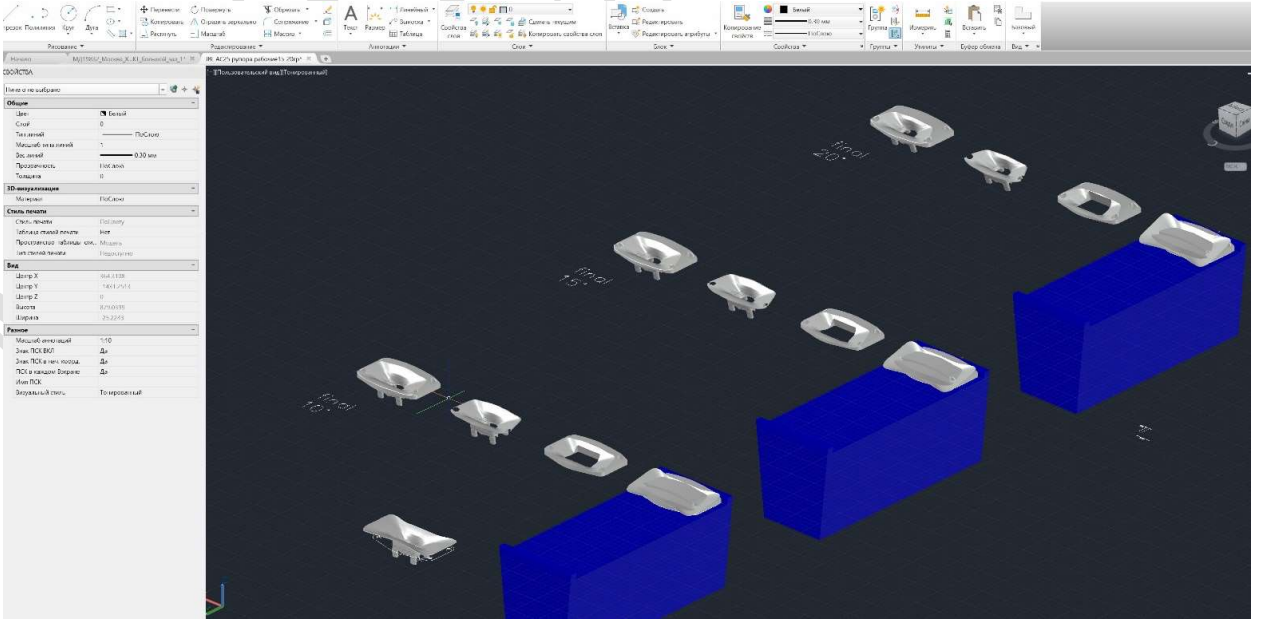Expand the Block (Блок) panel menu
1262x620 pixels.
click(663, 46)
